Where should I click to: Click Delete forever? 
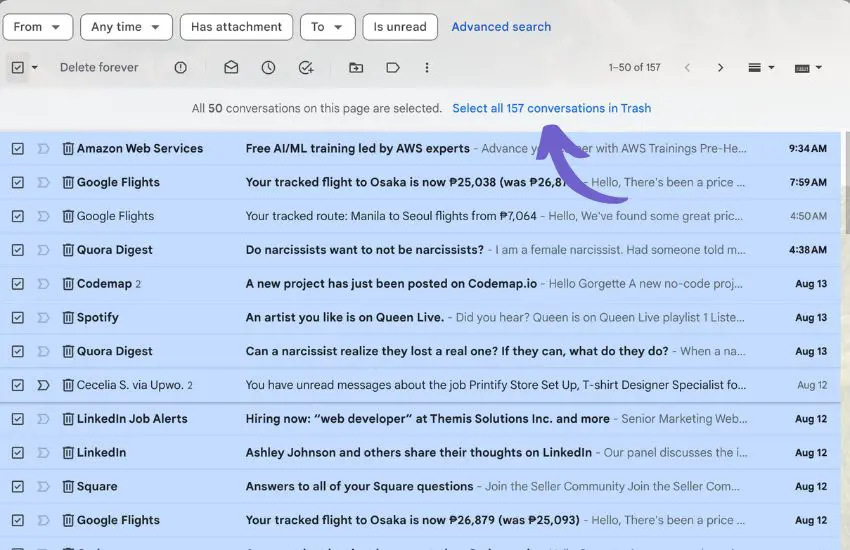pos(99,67)
